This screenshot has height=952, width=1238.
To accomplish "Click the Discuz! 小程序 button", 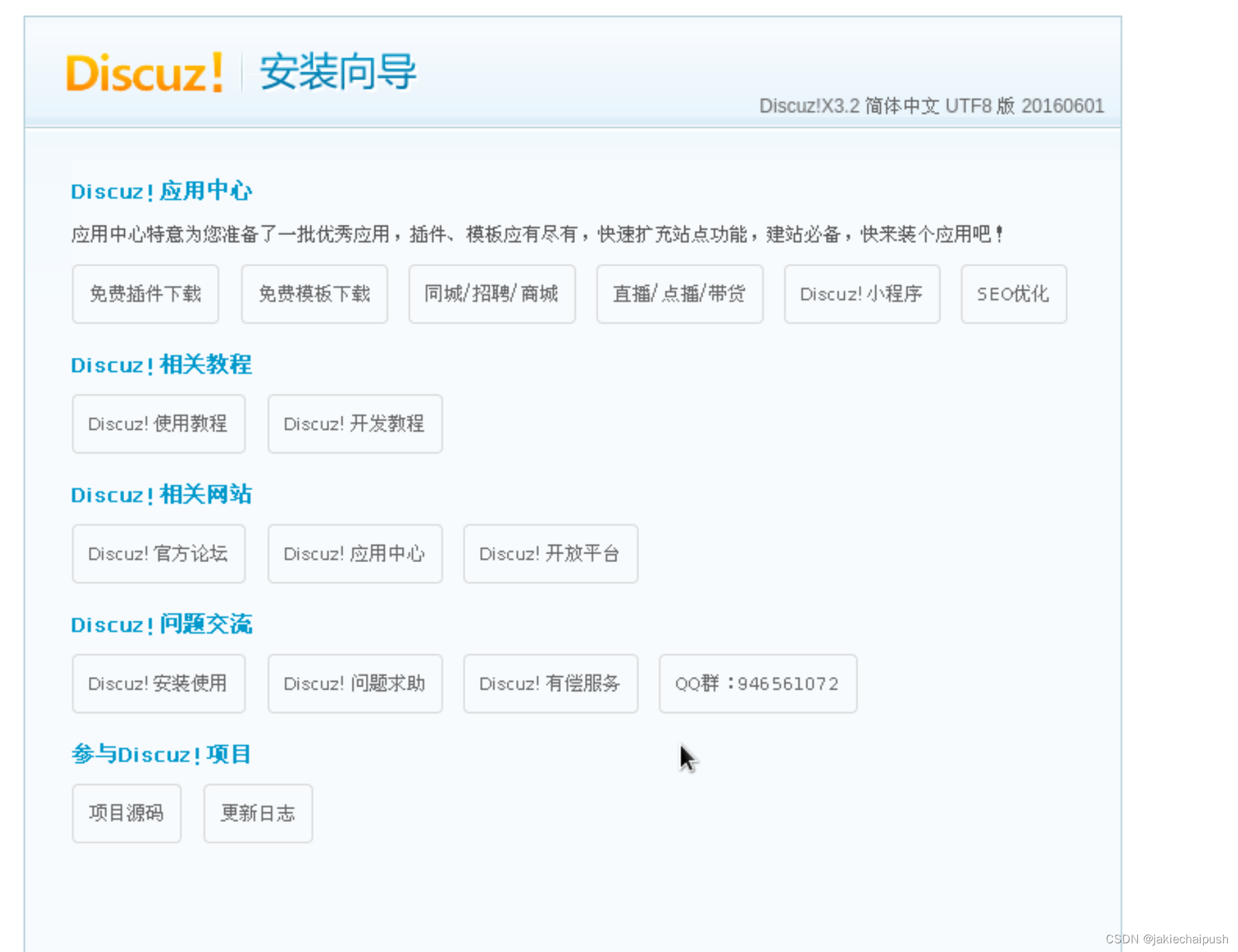I will tap(862, 294).
